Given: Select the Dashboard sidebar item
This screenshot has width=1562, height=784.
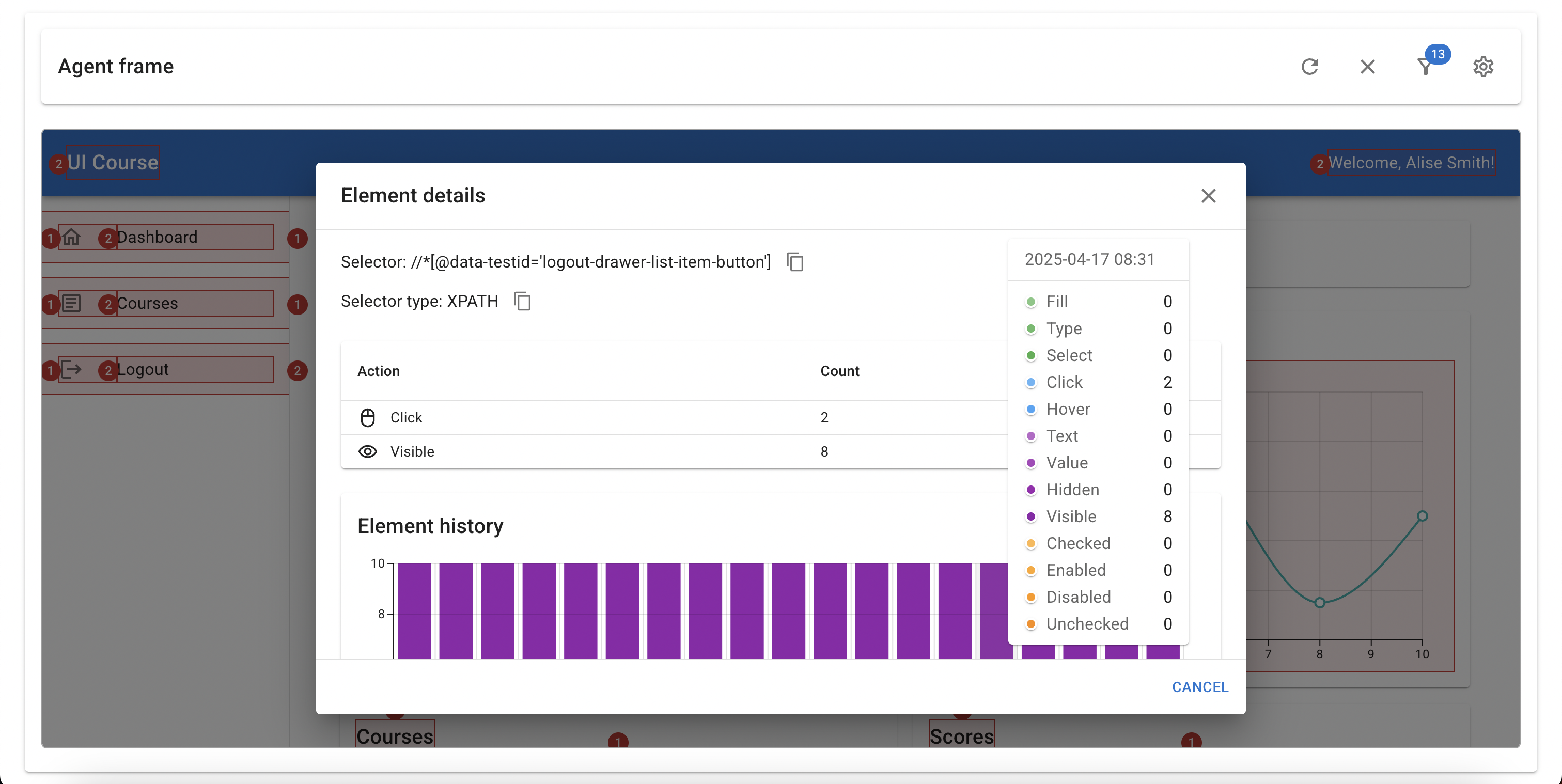Looking at the screenshot, I should pos(158,237).
